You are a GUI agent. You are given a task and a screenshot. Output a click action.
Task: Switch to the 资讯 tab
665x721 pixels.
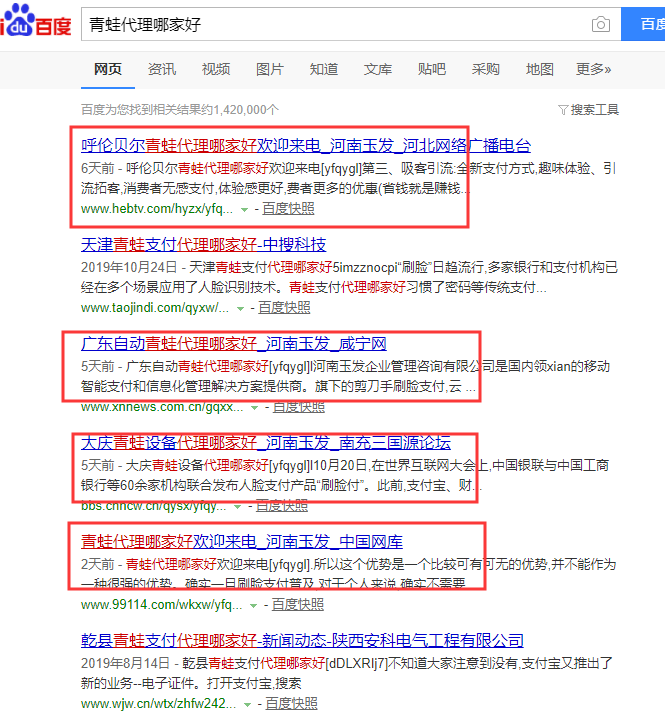point(162,69)
